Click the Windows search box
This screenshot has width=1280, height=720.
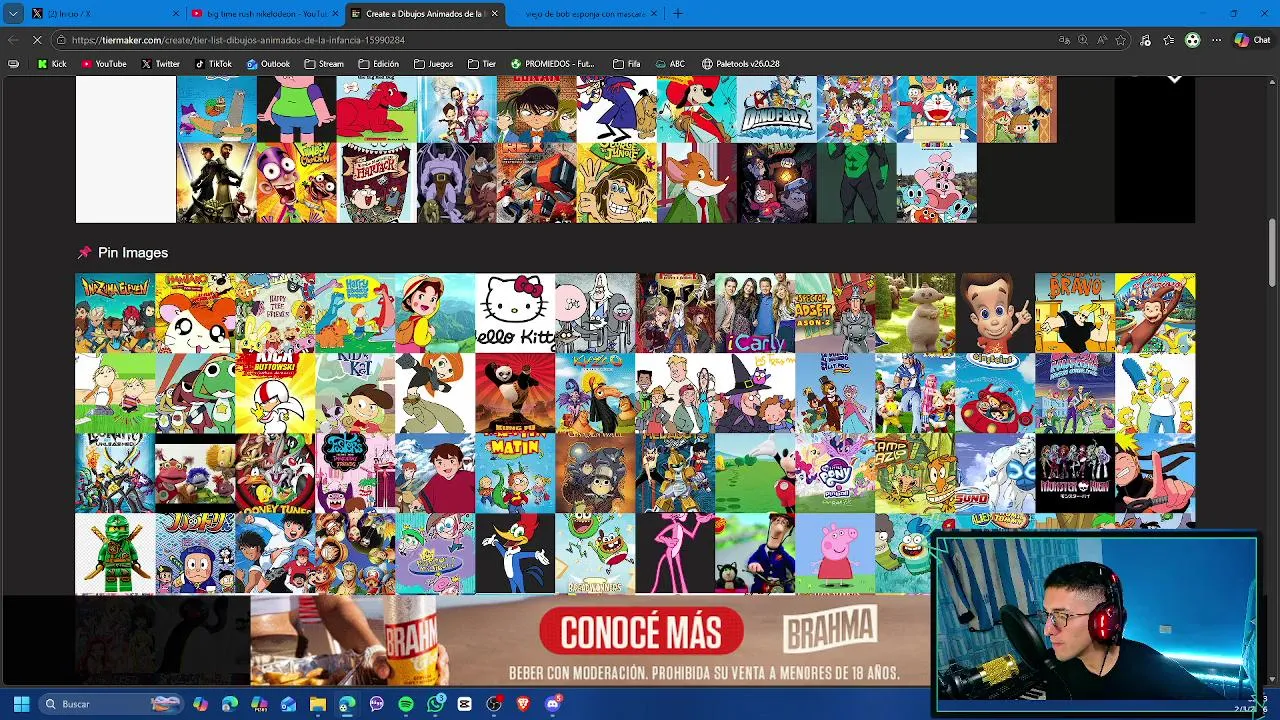coord(111,704)
